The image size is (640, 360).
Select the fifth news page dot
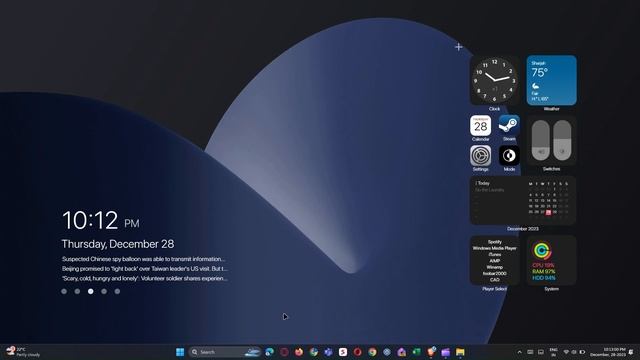(117, 291)
